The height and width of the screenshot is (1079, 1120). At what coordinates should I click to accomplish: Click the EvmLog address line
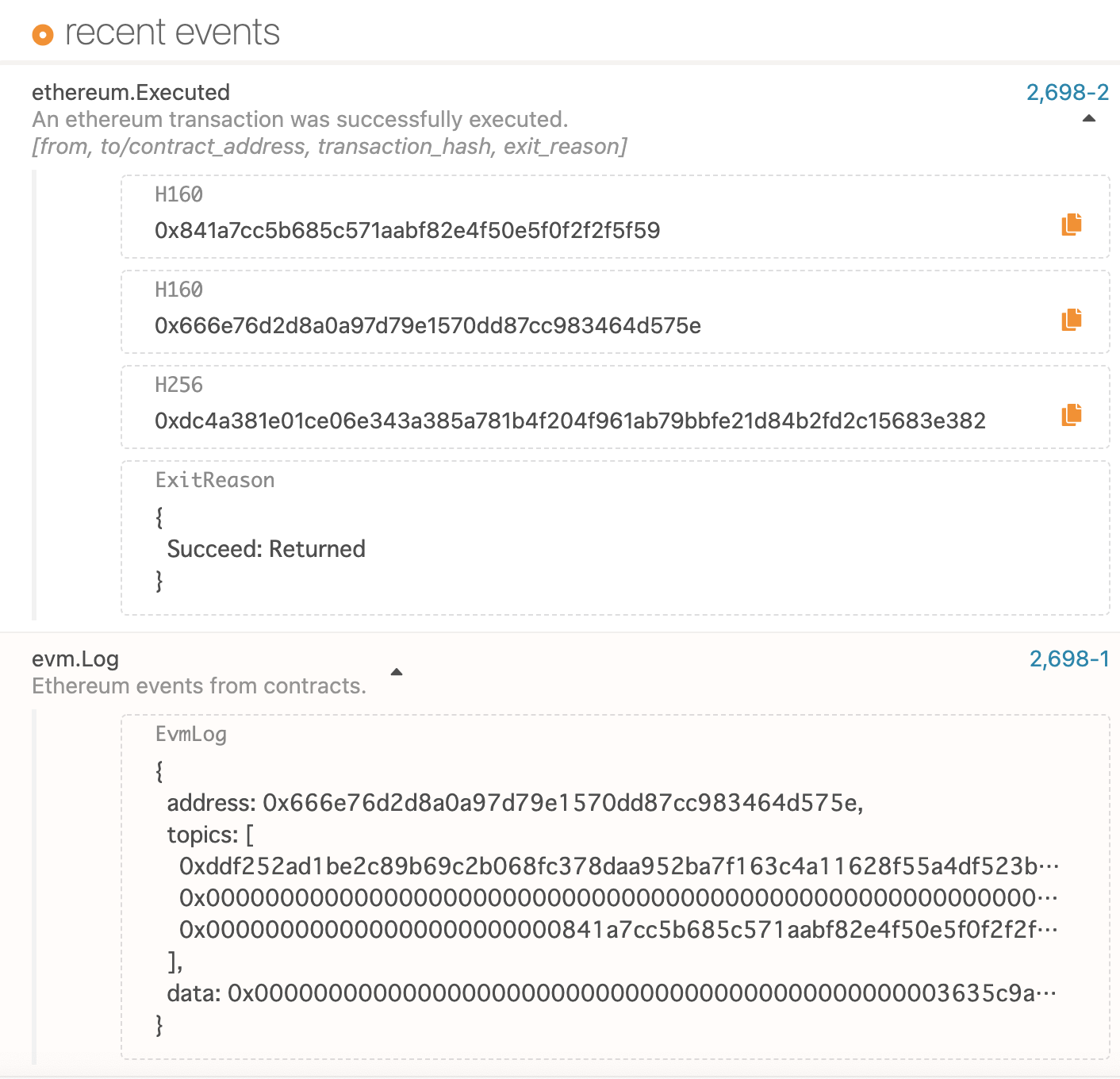(x=514, y=804)
